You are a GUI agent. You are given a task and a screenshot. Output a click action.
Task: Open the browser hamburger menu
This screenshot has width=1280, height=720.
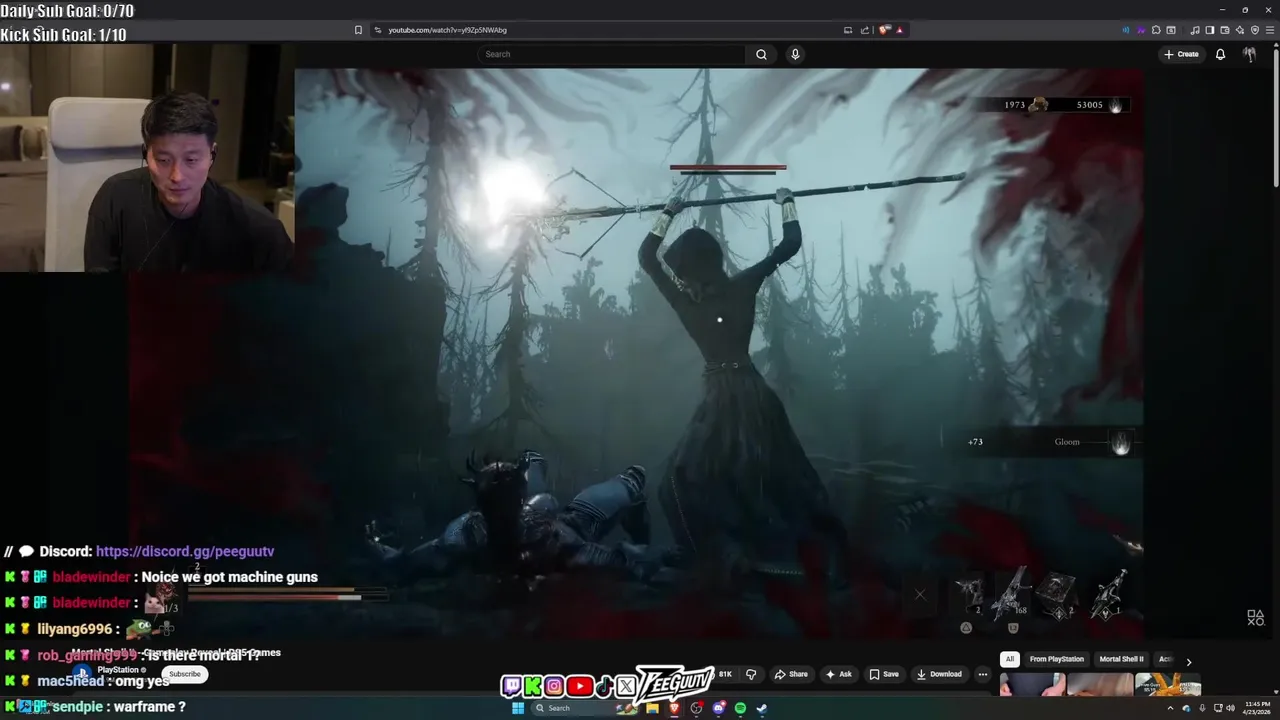click(1270, 30)
